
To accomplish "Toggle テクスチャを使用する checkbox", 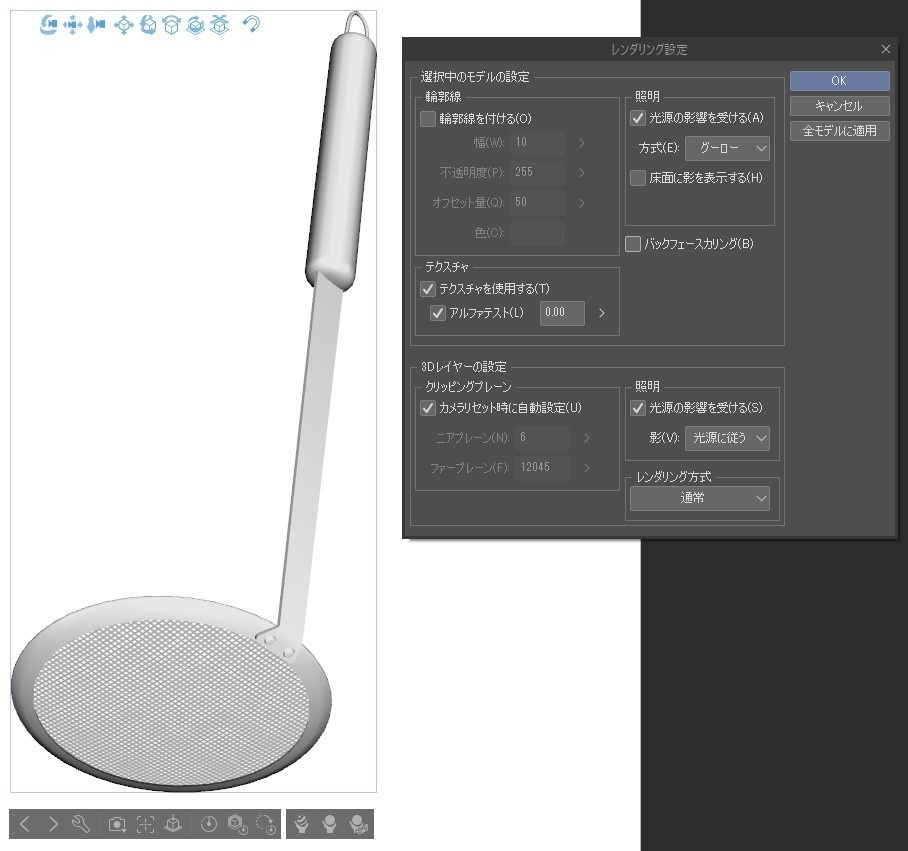I will click(x=428, y=289).
